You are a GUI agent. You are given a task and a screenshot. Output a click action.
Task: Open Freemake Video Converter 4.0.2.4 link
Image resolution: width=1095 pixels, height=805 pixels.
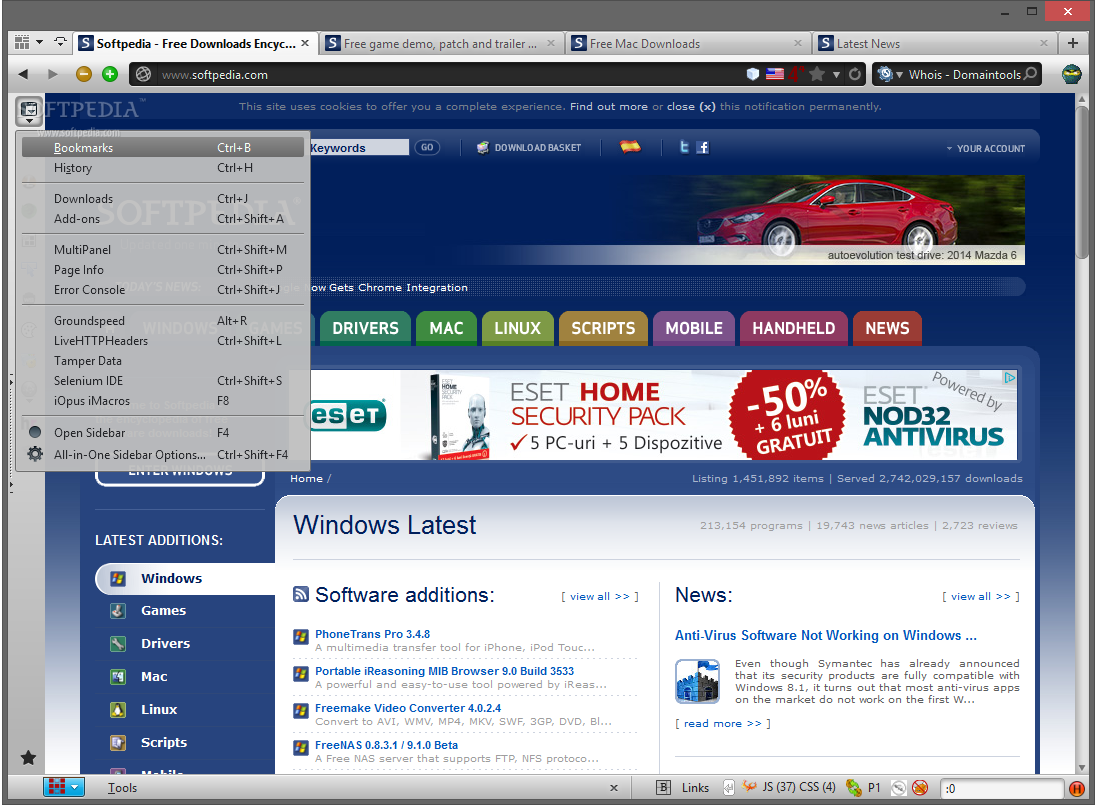click(408, 708)
